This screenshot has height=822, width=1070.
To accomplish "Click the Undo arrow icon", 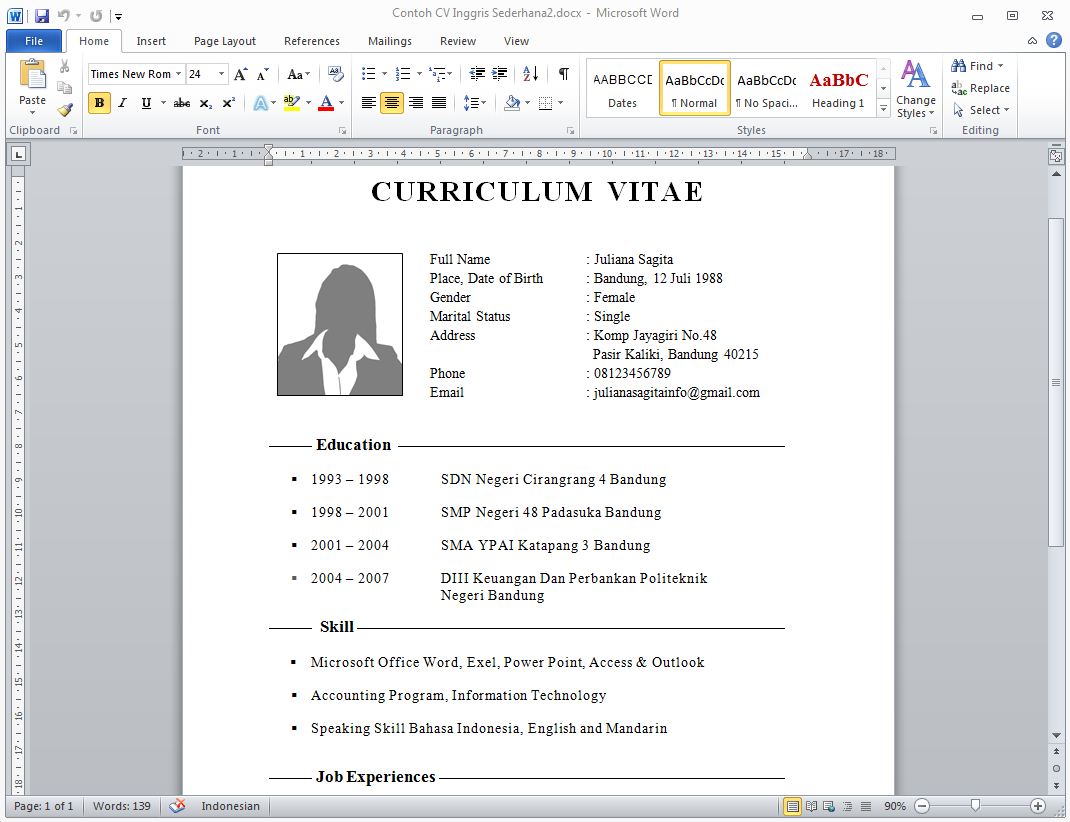I will point(64,15).
